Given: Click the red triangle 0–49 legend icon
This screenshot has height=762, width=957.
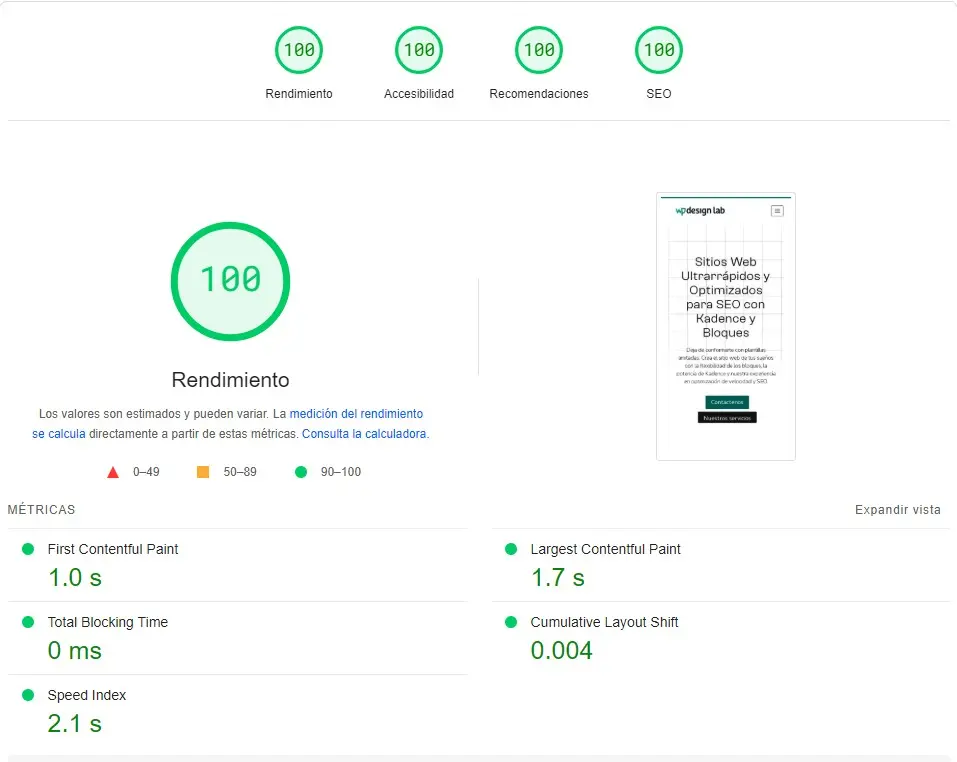Looking at the screenshot, I should click(x=113, y=472).
